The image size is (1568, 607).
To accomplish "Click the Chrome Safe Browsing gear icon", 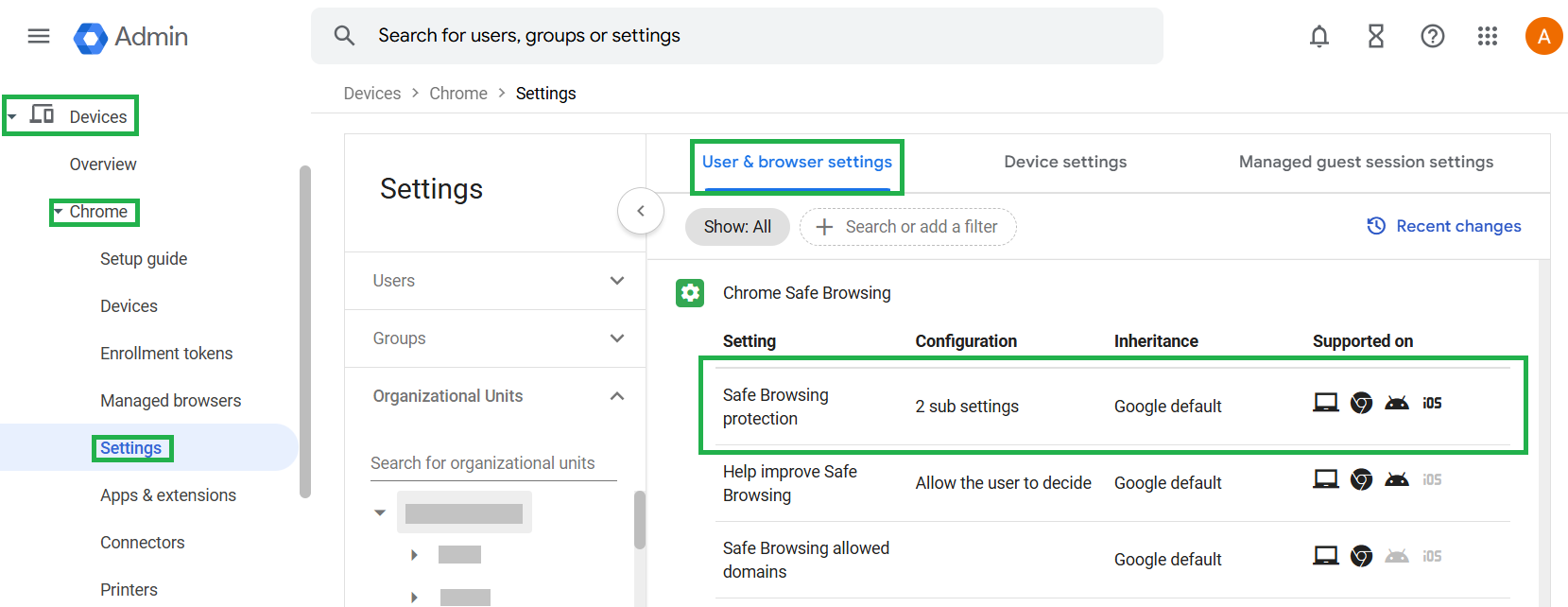I will [690, 293].
